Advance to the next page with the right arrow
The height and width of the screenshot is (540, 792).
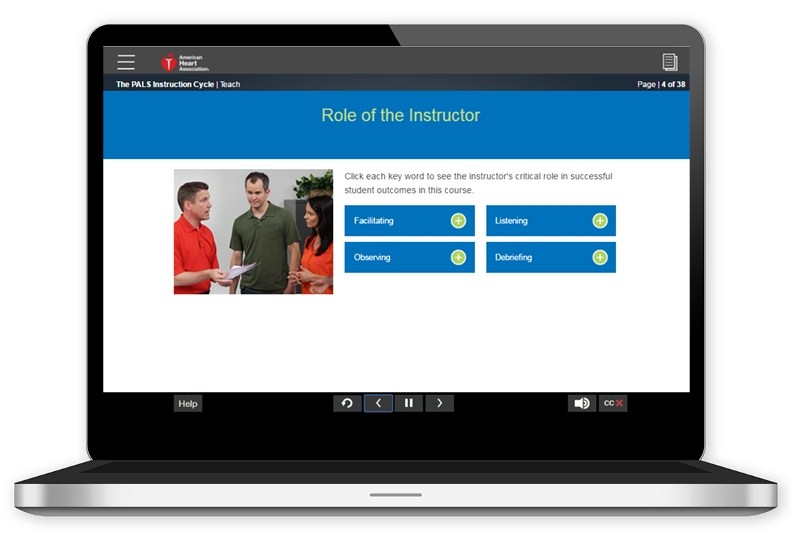click(440, 403)
